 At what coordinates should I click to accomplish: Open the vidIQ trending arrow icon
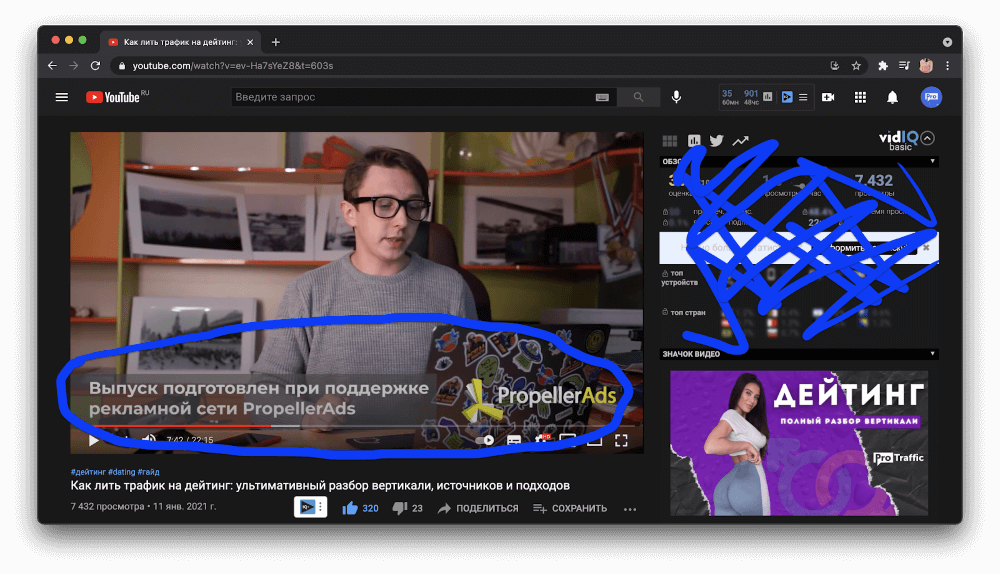coord(741,141)
